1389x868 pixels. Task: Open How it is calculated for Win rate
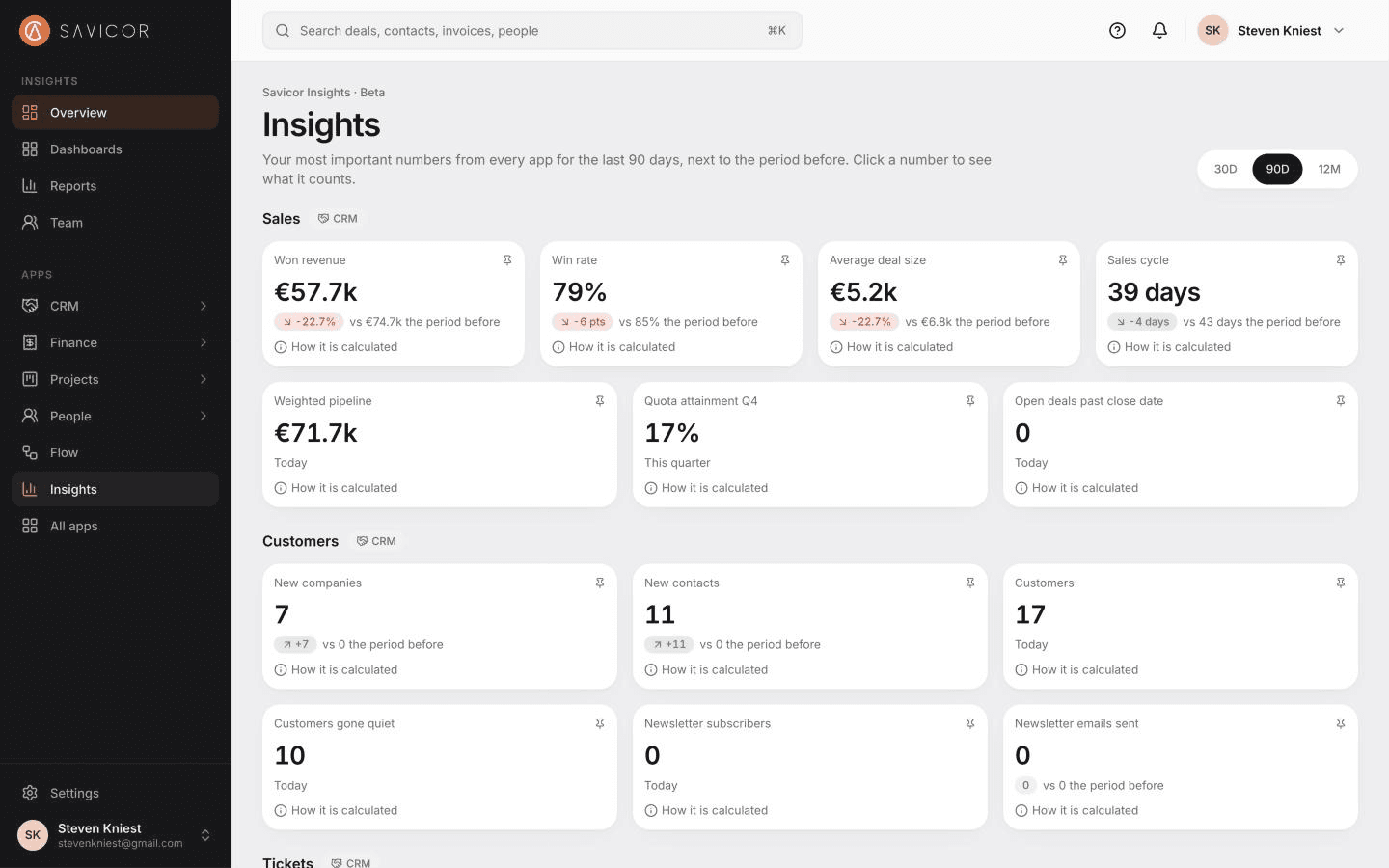coord(613,347)
